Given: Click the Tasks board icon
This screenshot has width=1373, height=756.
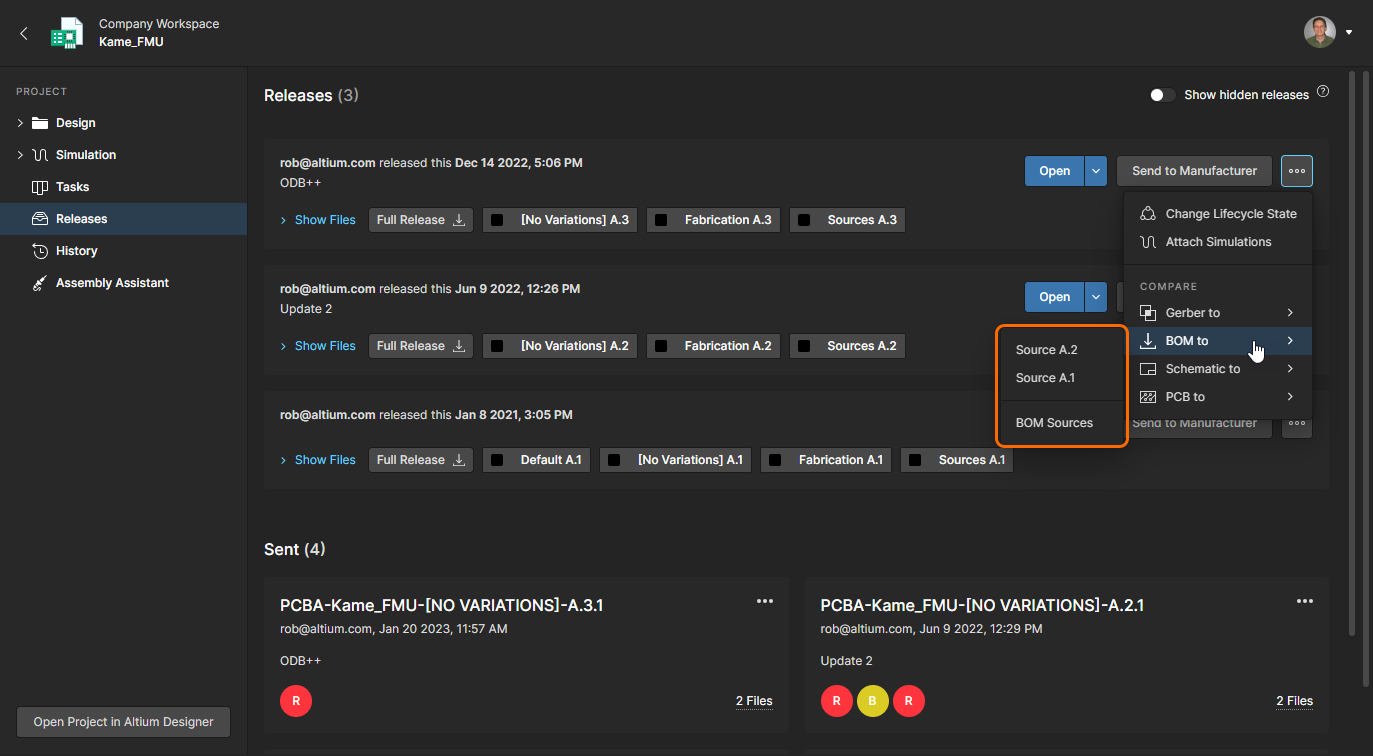Looking at the screenshot, I should [x=40, y=187].
